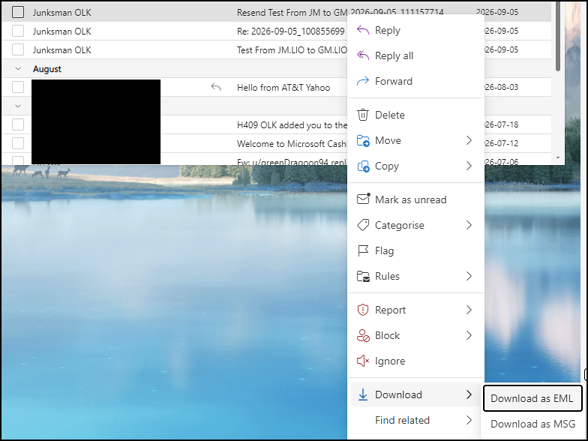Viewport: 588px width, 441px height.
Task: Click the Categorise tag icon
Action: (x=363, y=225)
